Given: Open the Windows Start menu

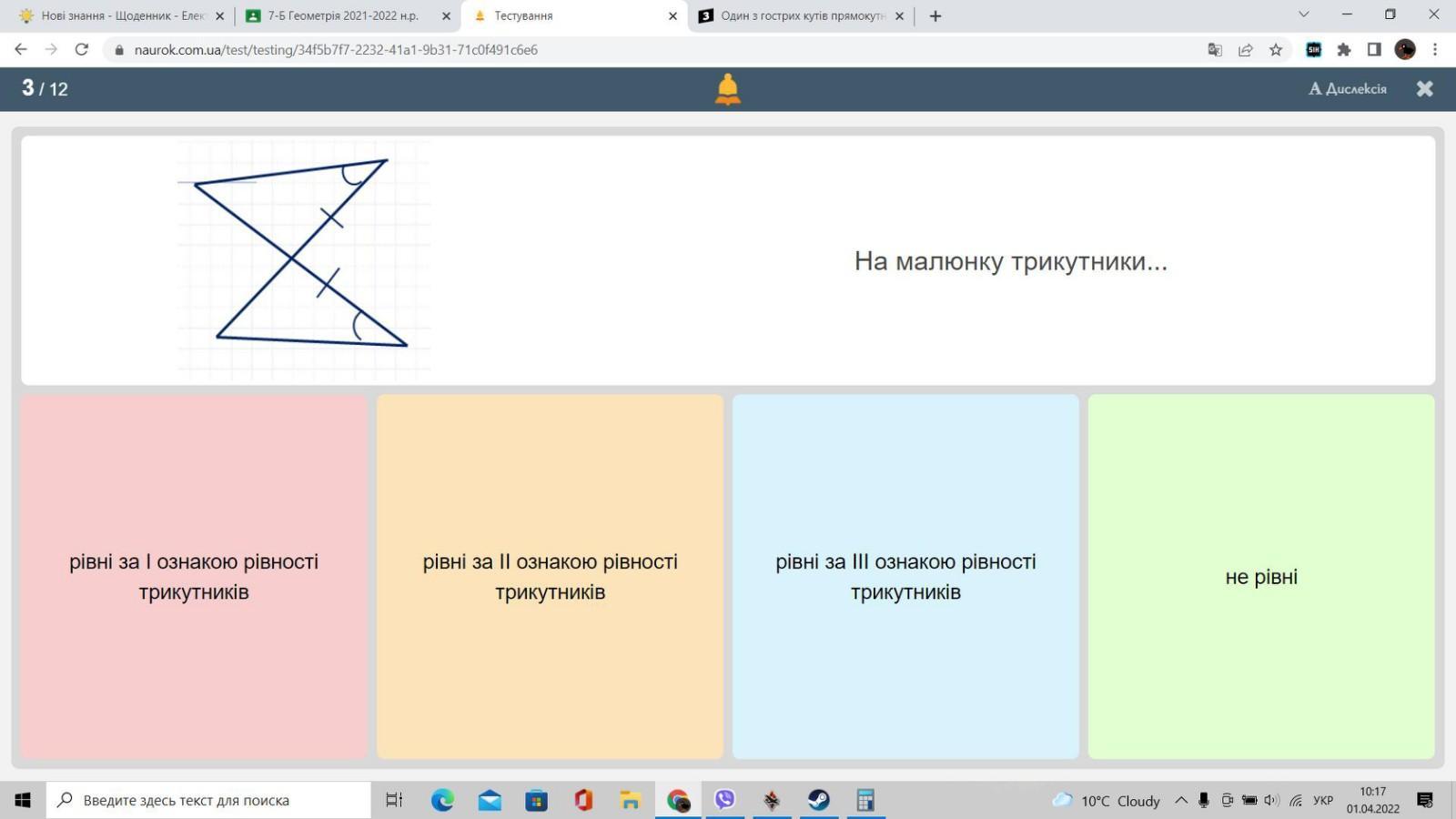Looking at the screenshot, I should point(23,800).
